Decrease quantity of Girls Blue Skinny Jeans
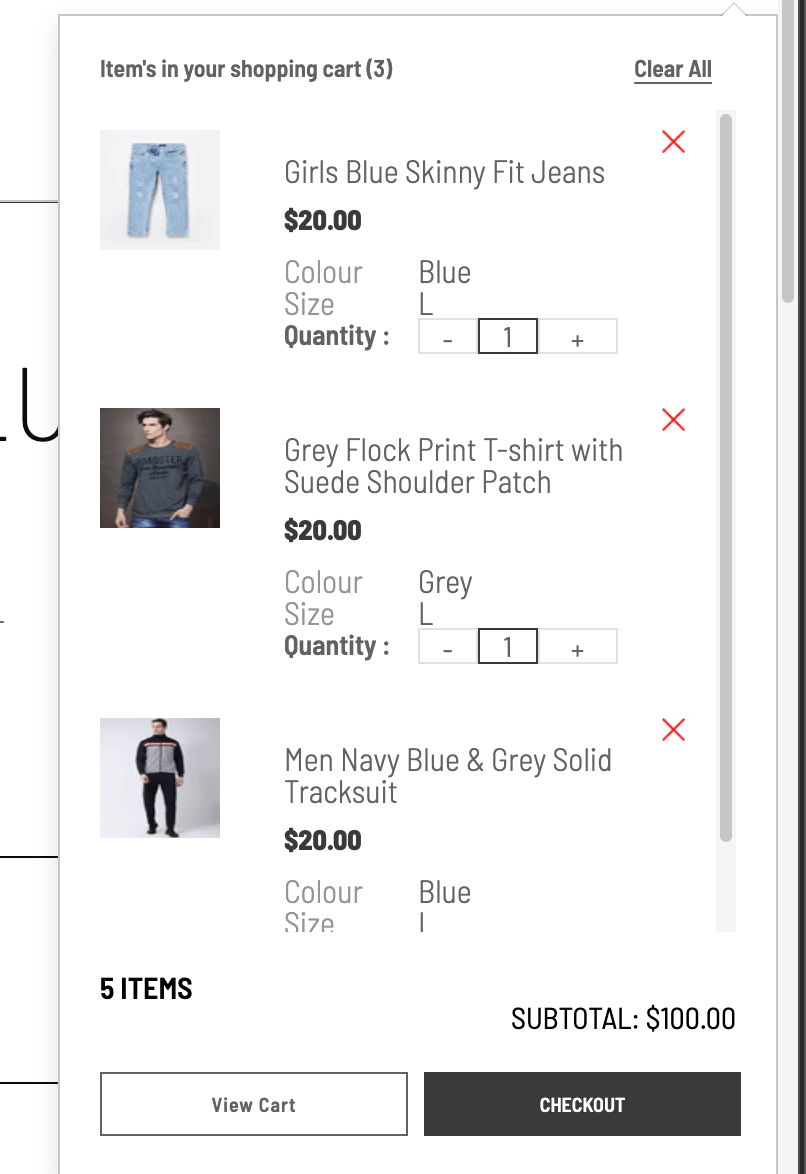Image resolution: width=806 pixels, height=1174 pixels. click(448, 338)
